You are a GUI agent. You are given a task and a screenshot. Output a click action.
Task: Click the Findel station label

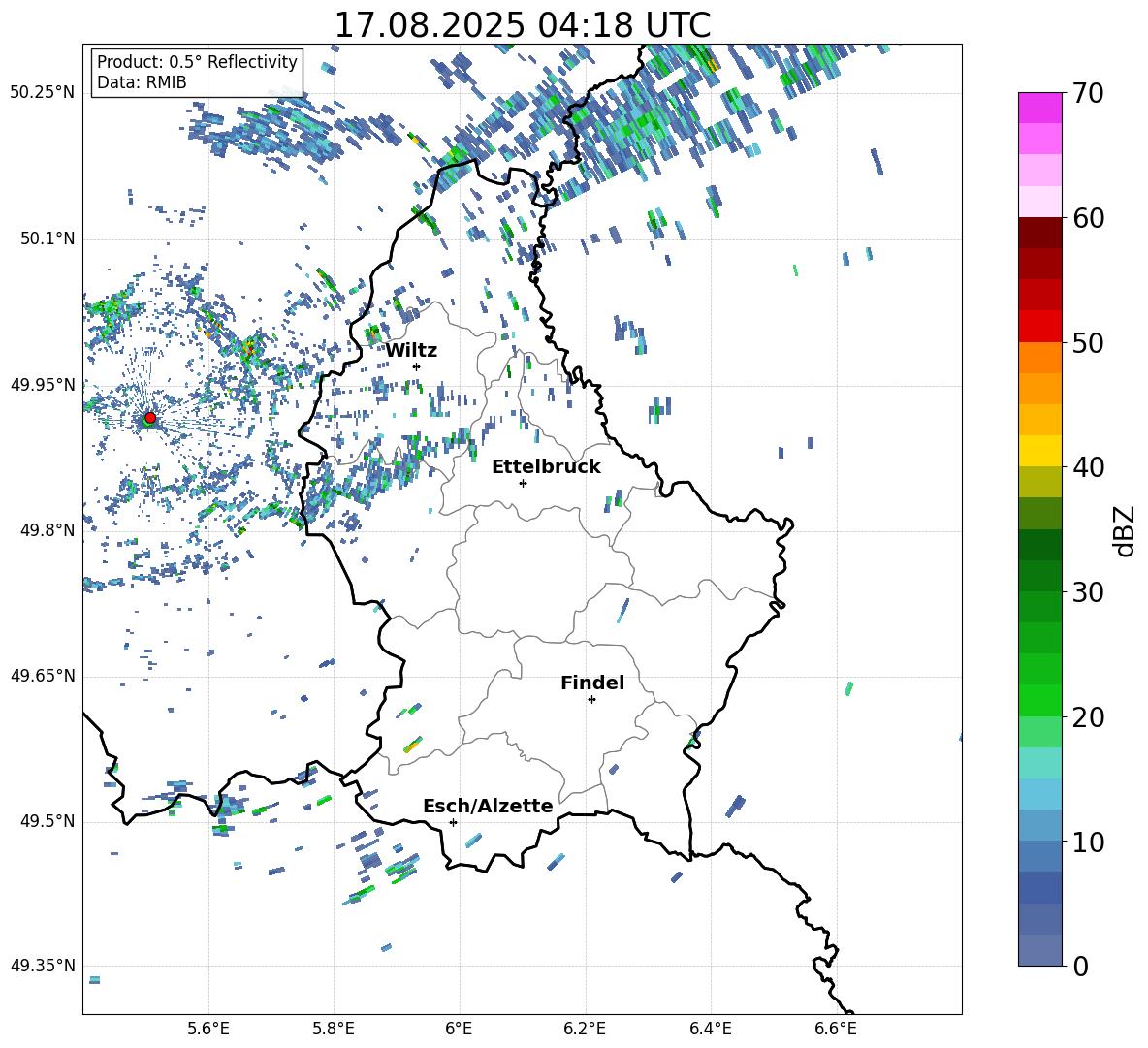click(592, 683)
